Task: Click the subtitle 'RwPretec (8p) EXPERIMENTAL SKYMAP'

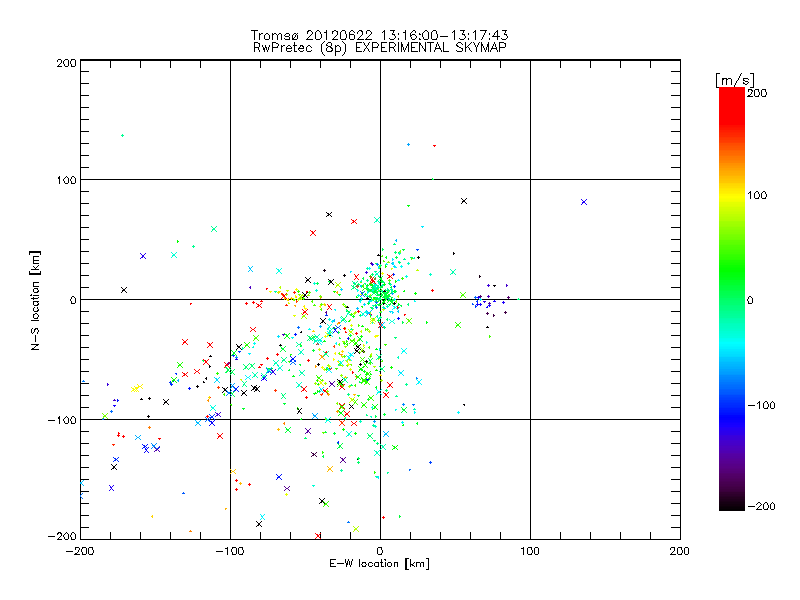Action: [379, 47]
